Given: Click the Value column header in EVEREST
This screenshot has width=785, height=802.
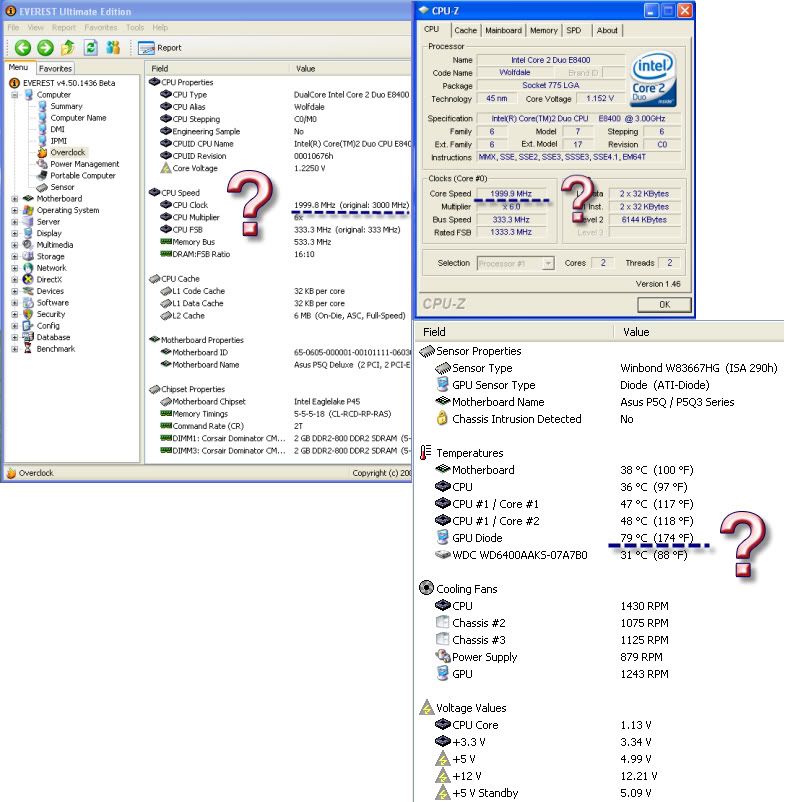Looking at the screenshot, I should click(351, 69).
